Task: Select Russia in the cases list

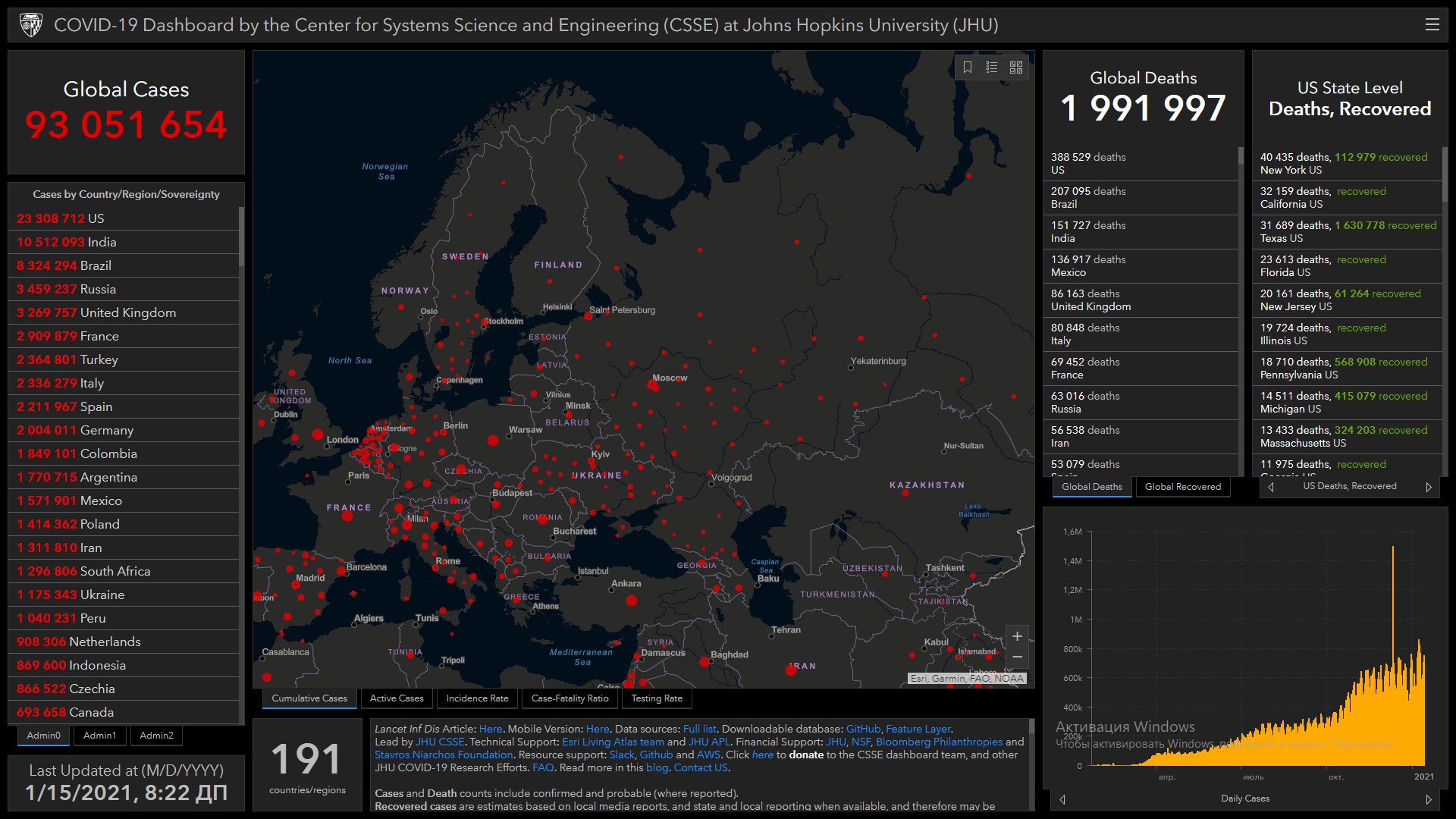Action: [x=98, y=289]
